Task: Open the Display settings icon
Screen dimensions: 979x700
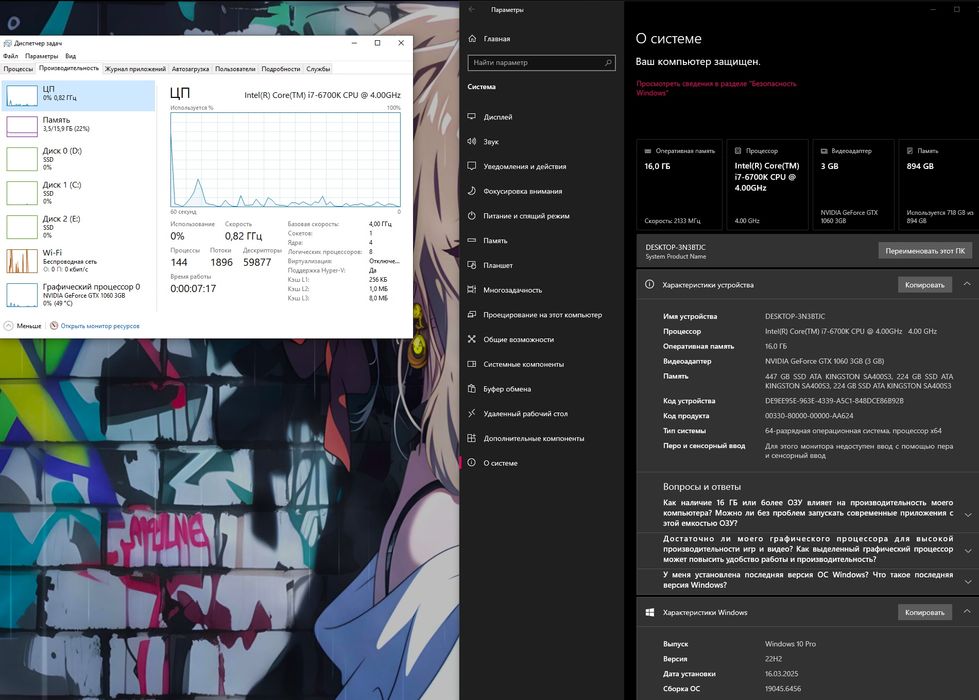Action: click(471, 117)
